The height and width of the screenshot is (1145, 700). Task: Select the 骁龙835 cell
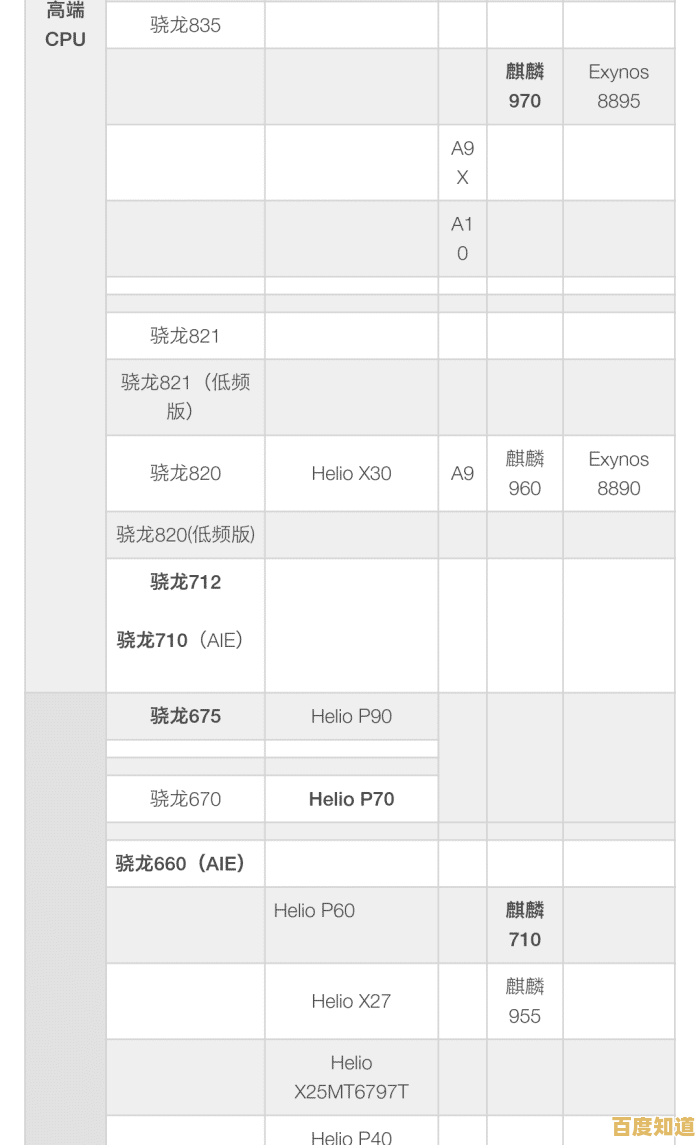coord(185,25)
